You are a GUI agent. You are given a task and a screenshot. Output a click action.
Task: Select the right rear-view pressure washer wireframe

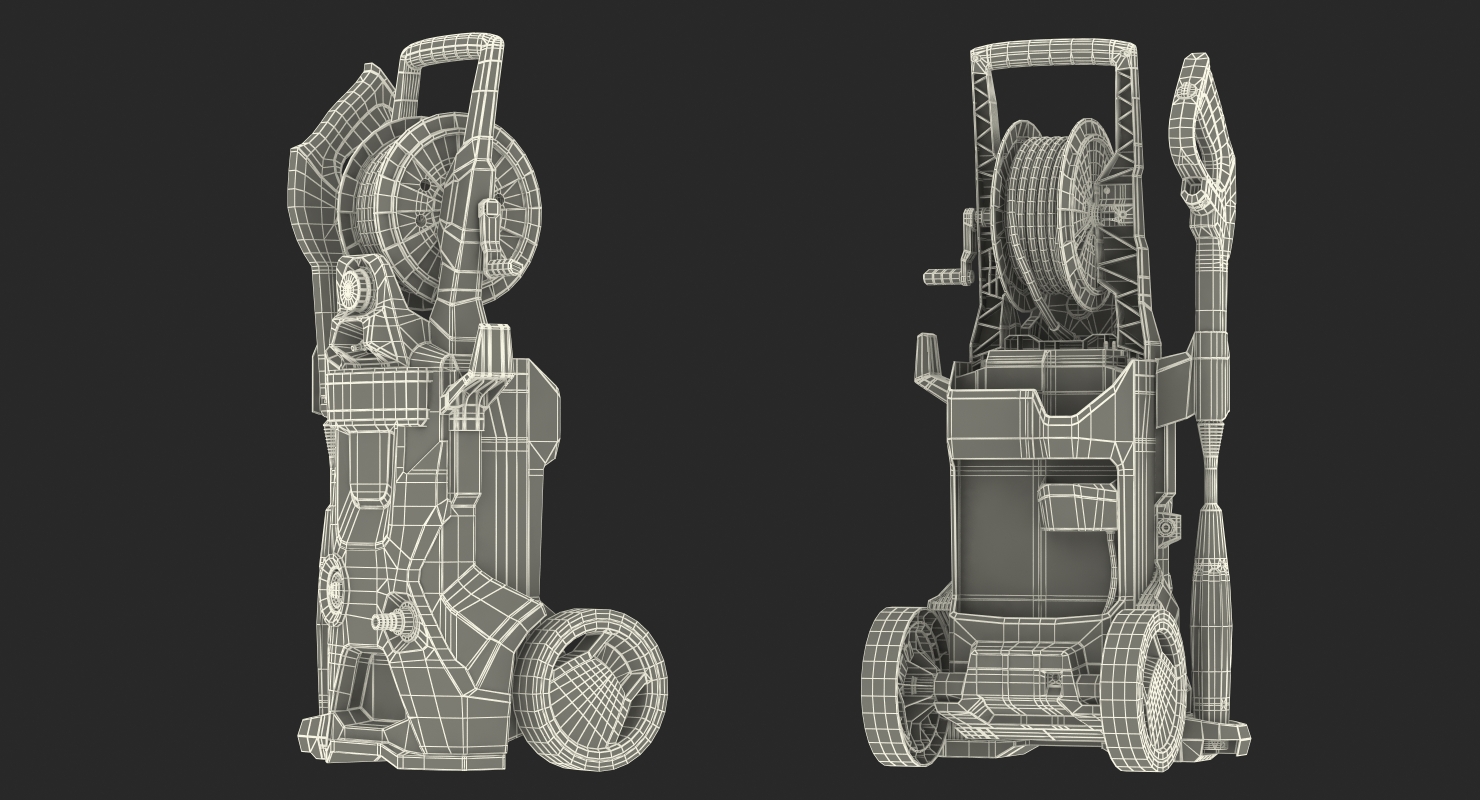(x=1058, y=405)
